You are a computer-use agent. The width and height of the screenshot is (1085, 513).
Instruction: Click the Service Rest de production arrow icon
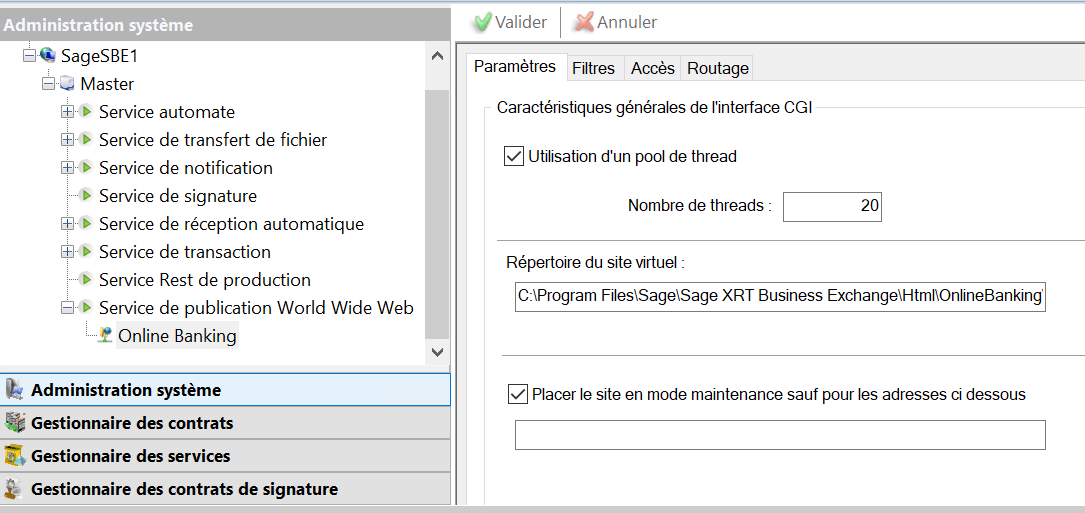(x=86, y=280)
